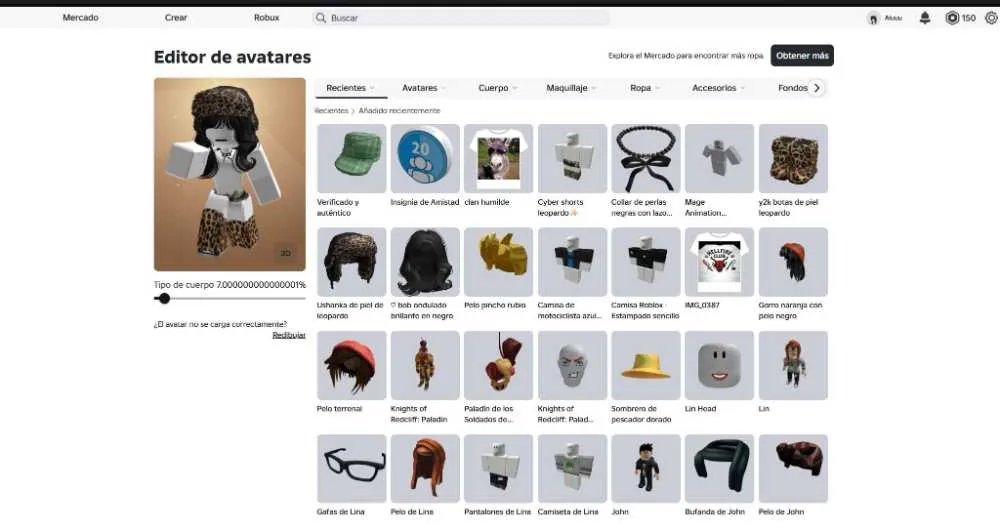
Task: Select the Gafas de Lina glasses item
Action: click(x=351, y=469)
